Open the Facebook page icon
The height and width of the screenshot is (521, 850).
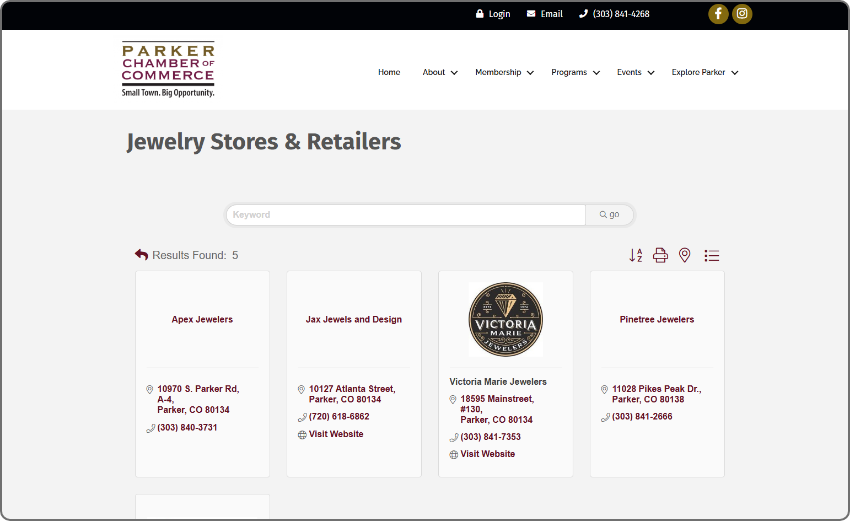tap(718, 14)
